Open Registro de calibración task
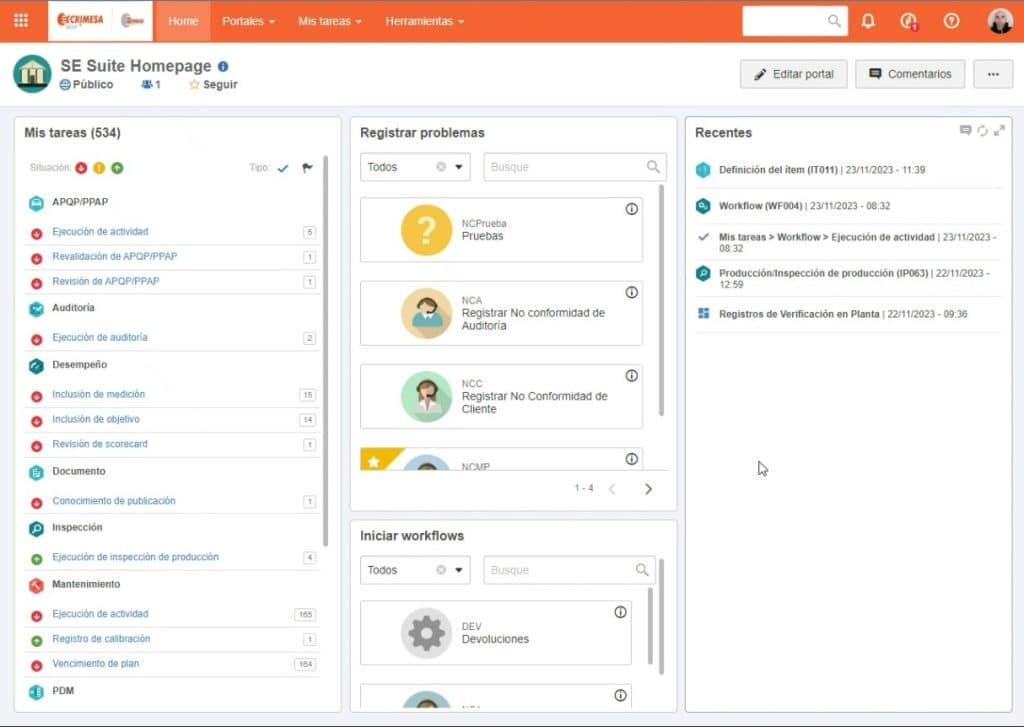Image resolution: width=1024 pixels, height=727 pixels. point(101,638)
